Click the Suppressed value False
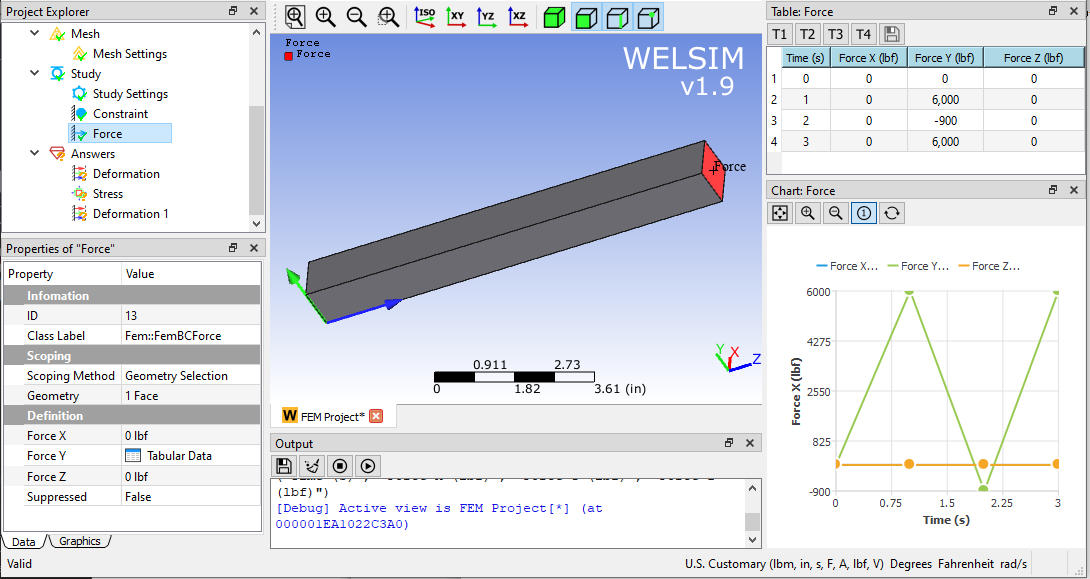Screen dimensions: 1090x579 (x=191, y=497)
